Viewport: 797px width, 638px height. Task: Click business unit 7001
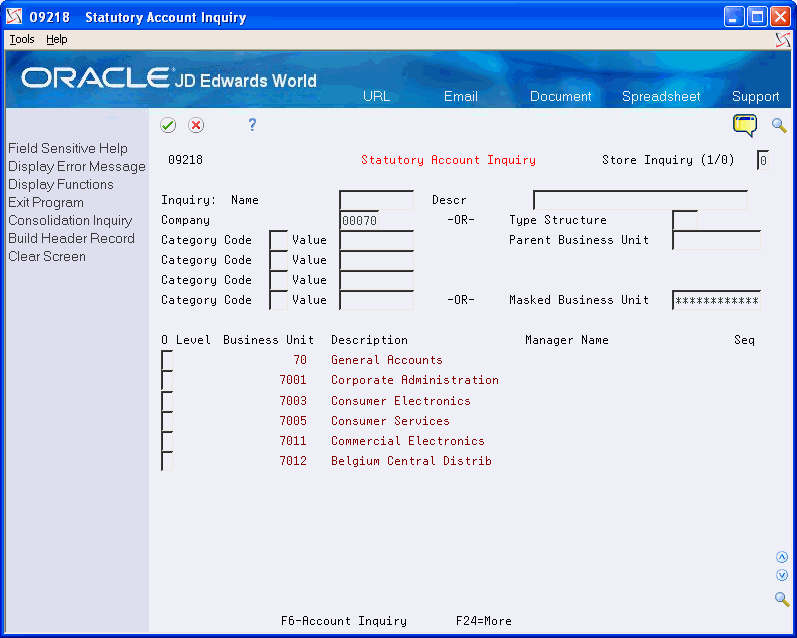[293, 380]
